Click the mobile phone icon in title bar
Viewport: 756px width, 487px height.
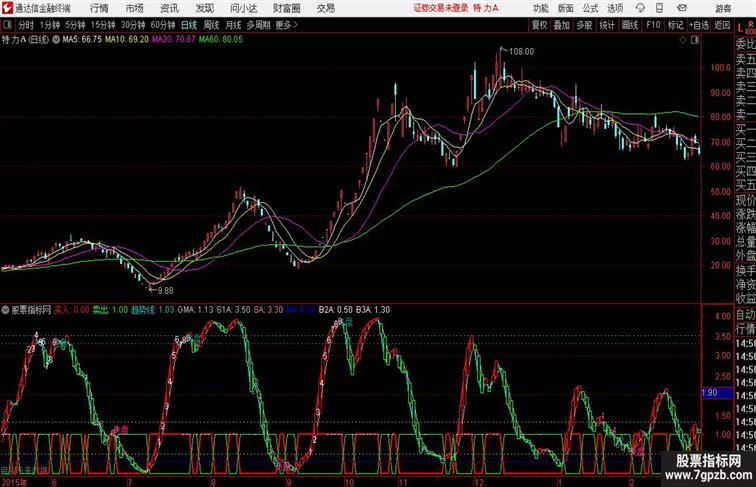point(659,8)
